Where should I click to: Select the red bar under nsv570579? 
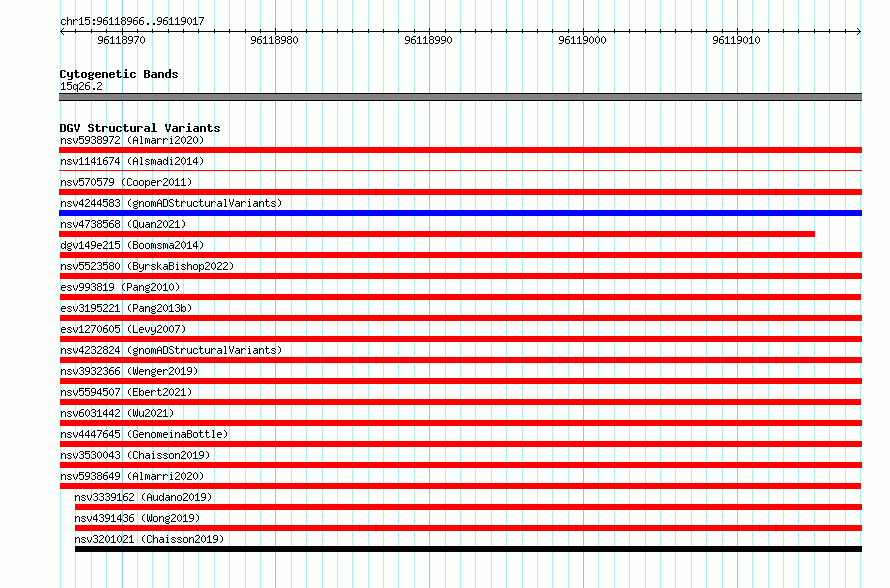[x=460, y=192]
